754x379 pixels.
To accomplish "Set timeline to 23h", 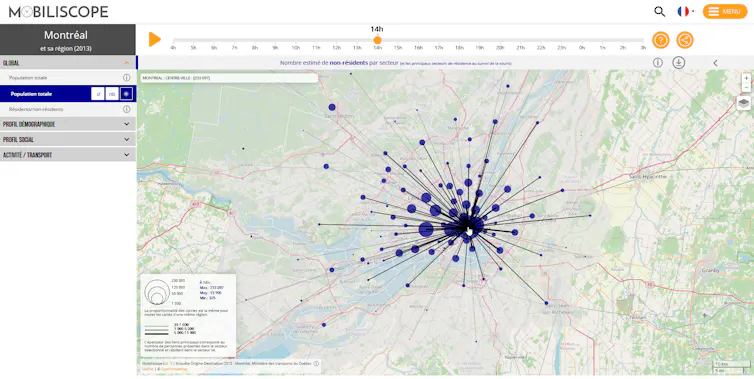I will pos(561,48).
